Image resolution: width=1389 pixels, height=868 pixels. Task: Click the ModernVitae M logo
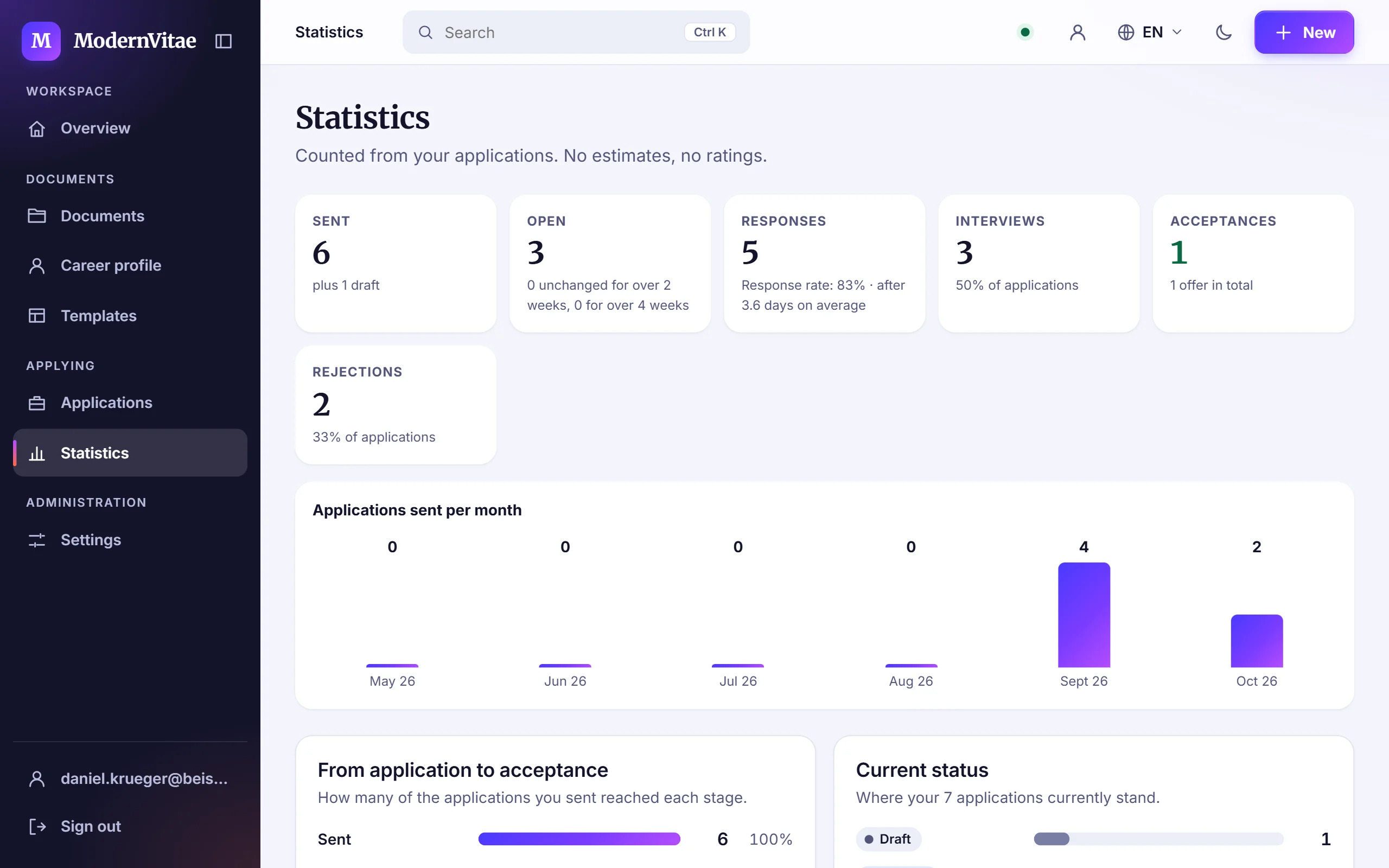click(x=41, y=41)
